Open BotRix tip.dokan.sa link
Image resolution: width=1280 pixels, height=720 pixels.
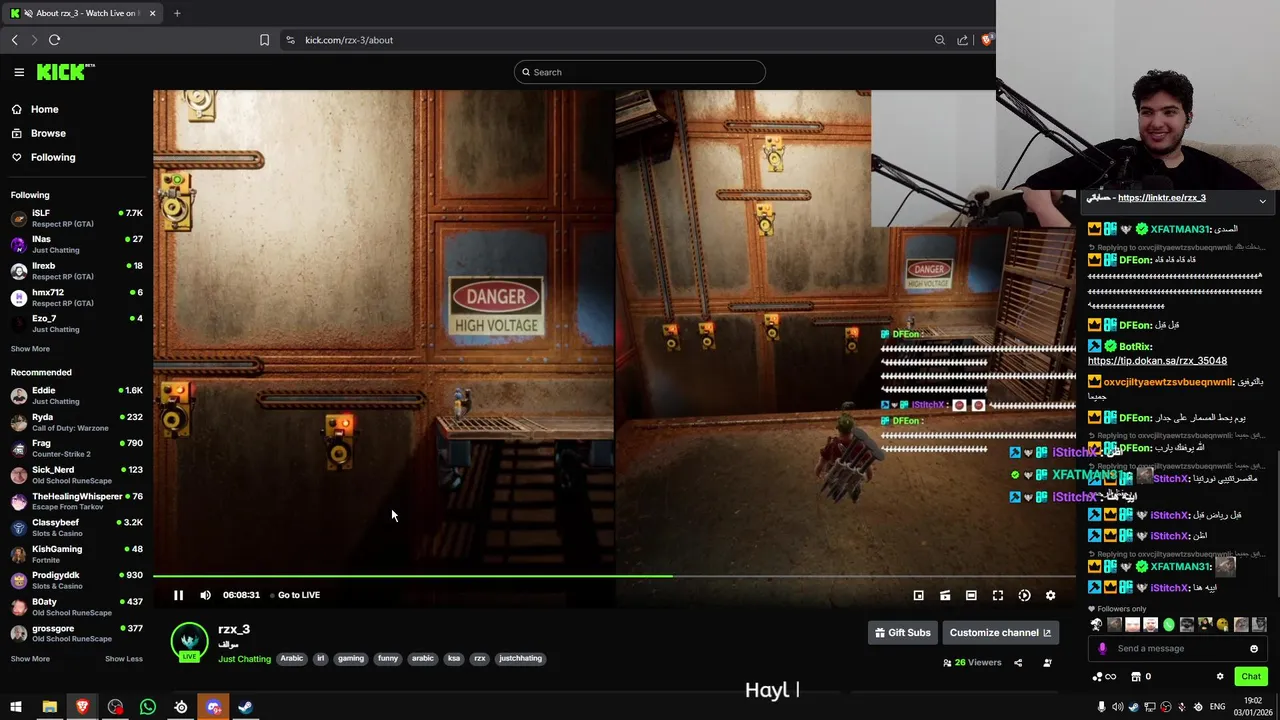[1157, 361]
